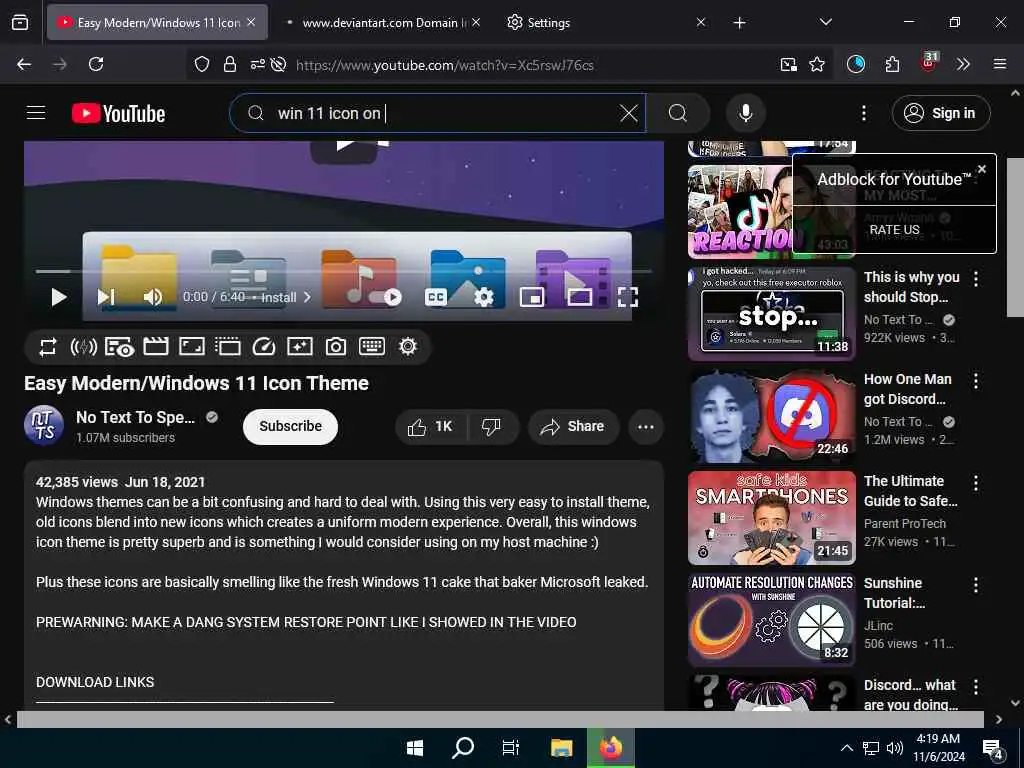Open options for 'This is why you should Stop'
Image resolution: width=1024 pixels, height=768 pixels.
(976, 279)
